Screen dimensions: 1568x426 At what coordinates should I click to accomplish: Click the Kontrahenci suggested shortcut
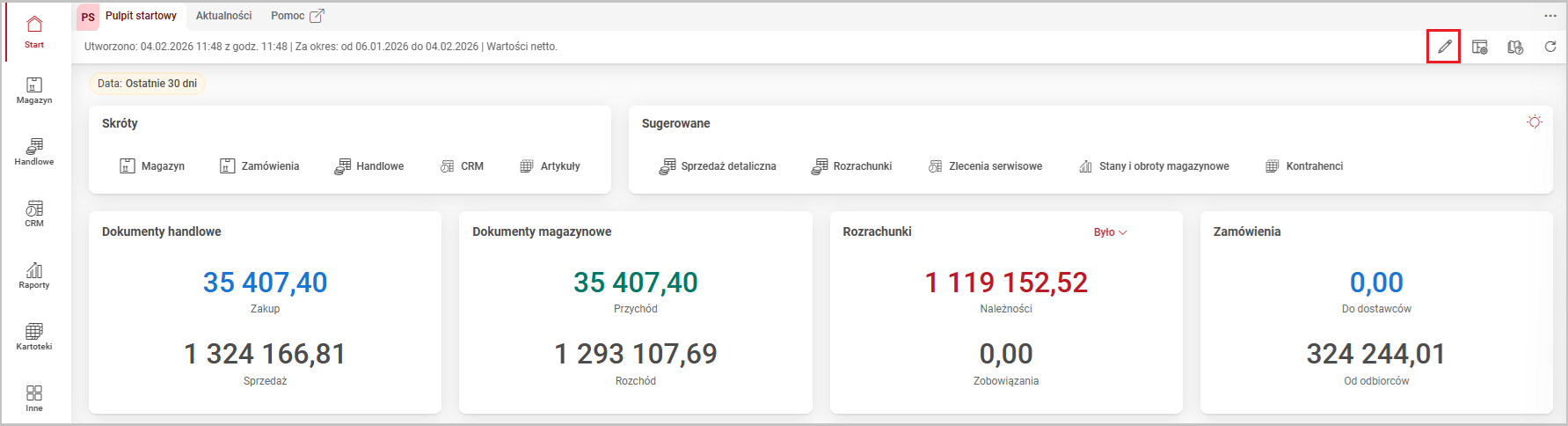tap(1304, 166)
